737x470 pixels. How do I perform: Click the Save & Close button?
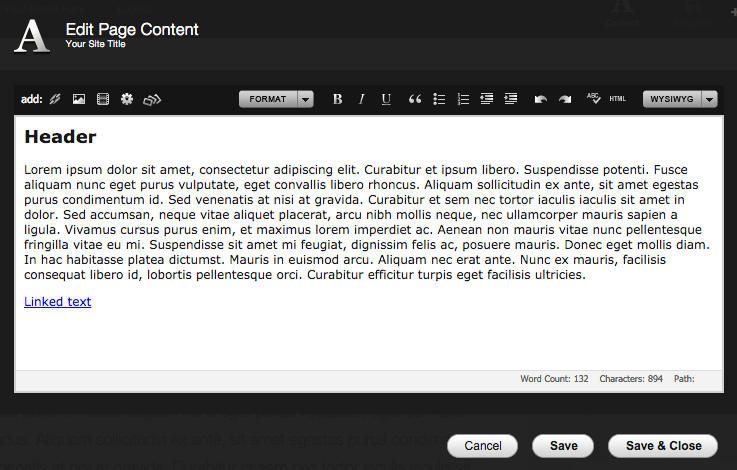coord(663,446)
